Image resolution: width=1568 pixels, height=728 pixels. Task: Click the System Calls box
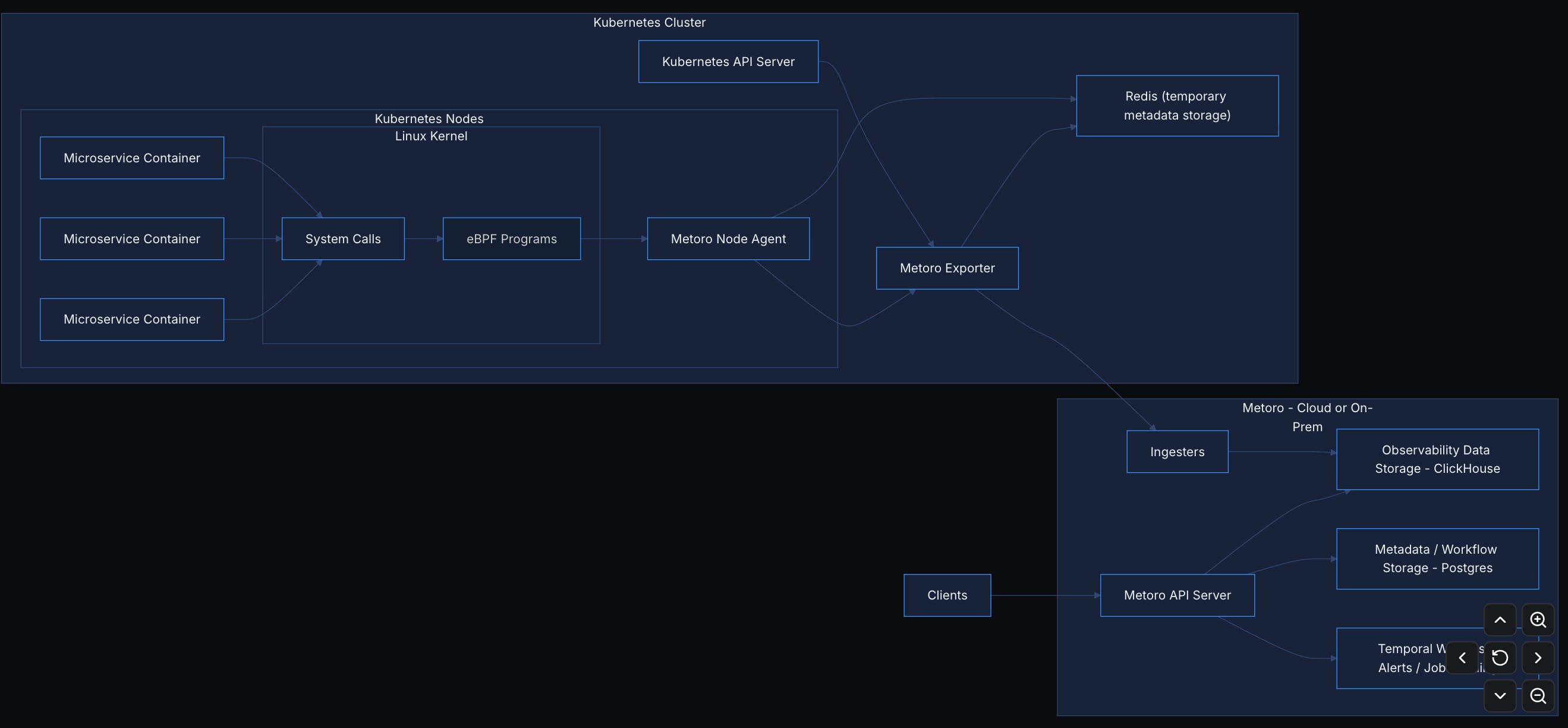343,239
